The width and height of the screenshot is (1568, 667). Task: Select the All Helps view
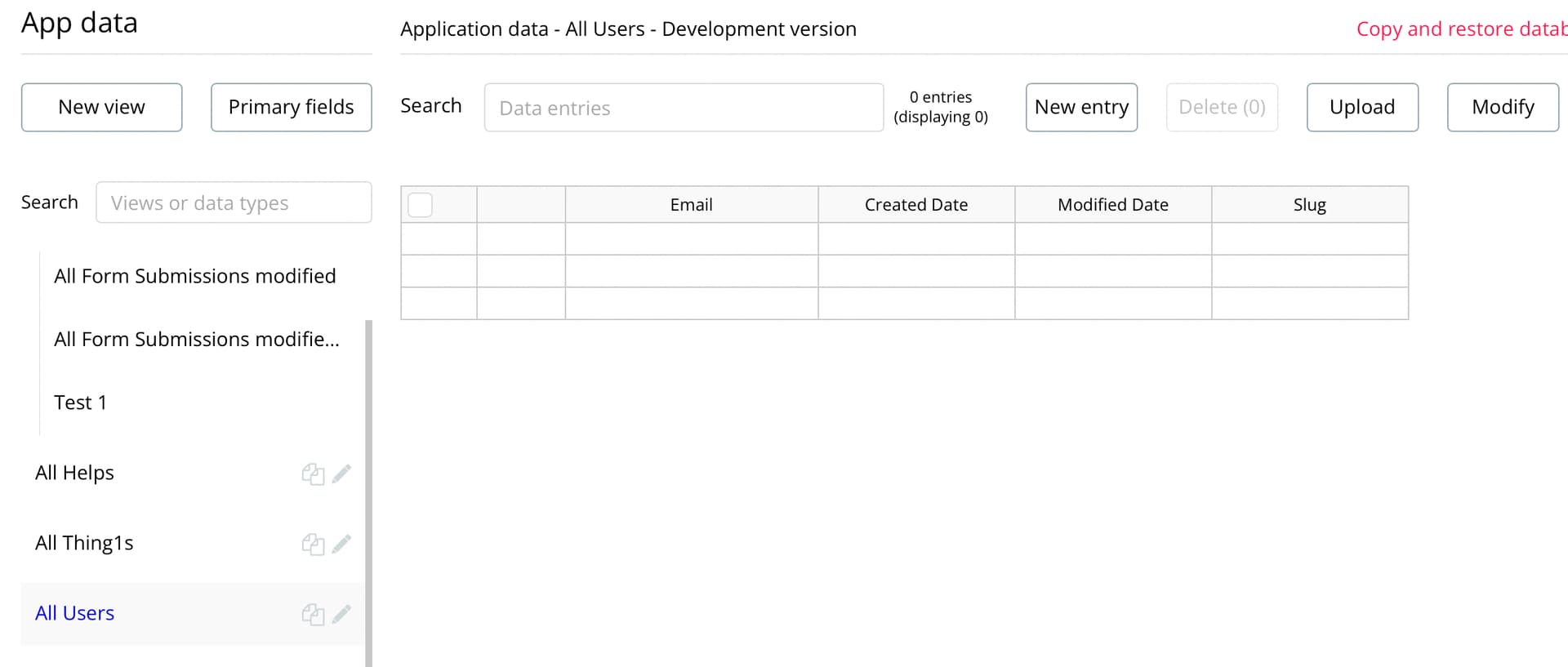(x=74, y=473)
